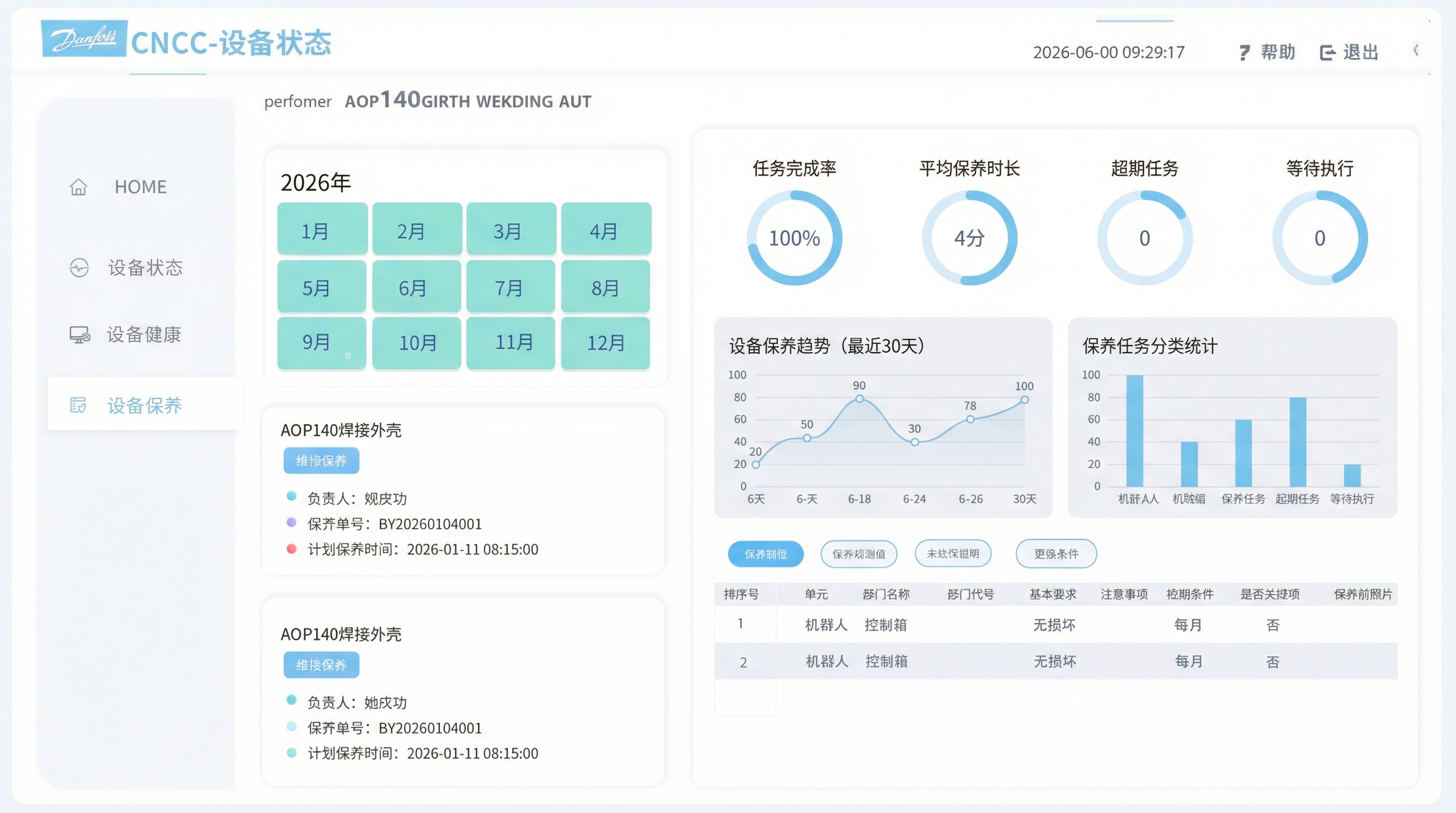
Task: Click the 设备保养 checklist icon
Action: pyautogui.click(x=78, y=405)
